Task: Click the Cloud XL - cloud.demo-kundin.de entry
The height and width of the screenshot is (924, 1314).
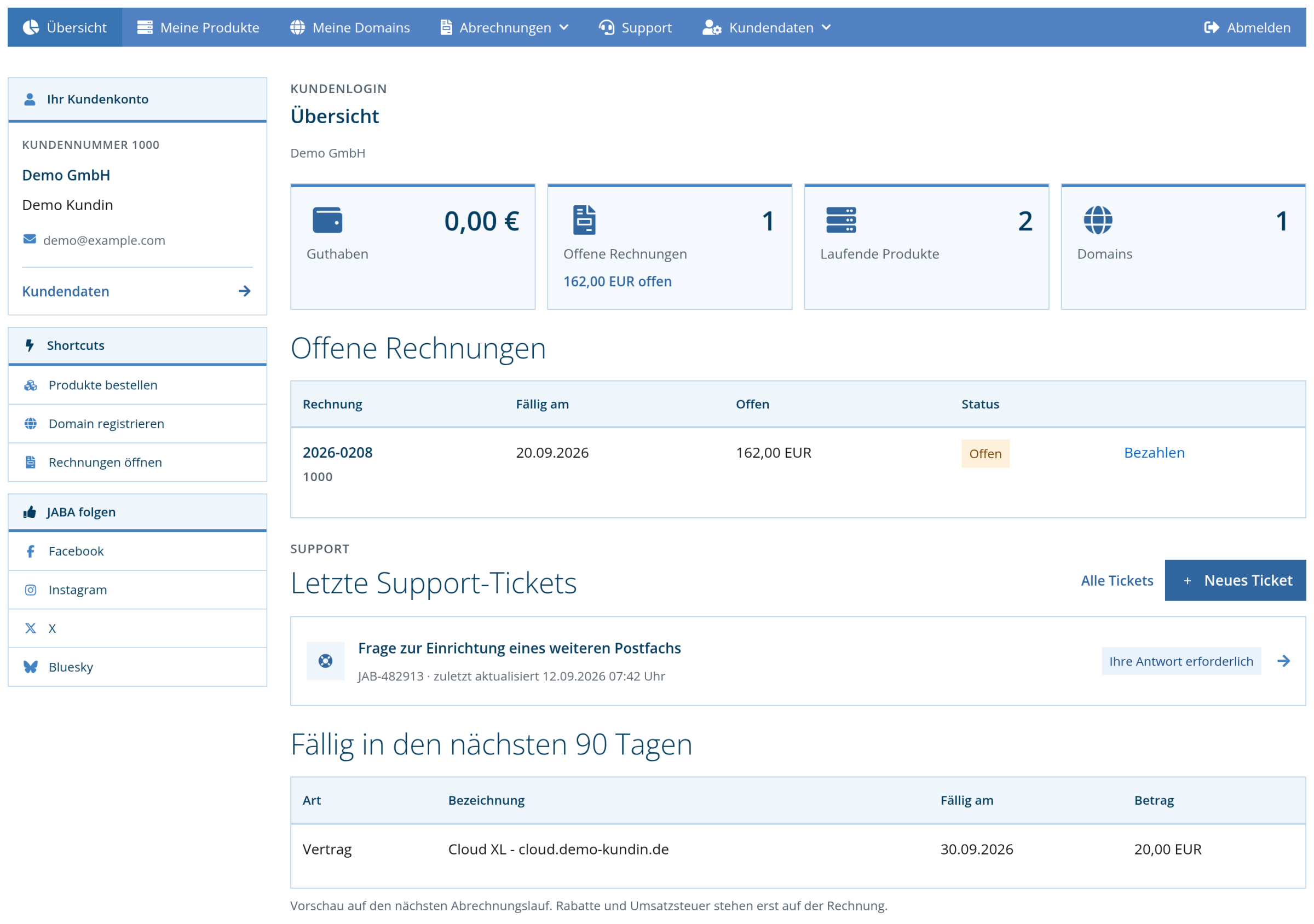Action: point(558,849)
